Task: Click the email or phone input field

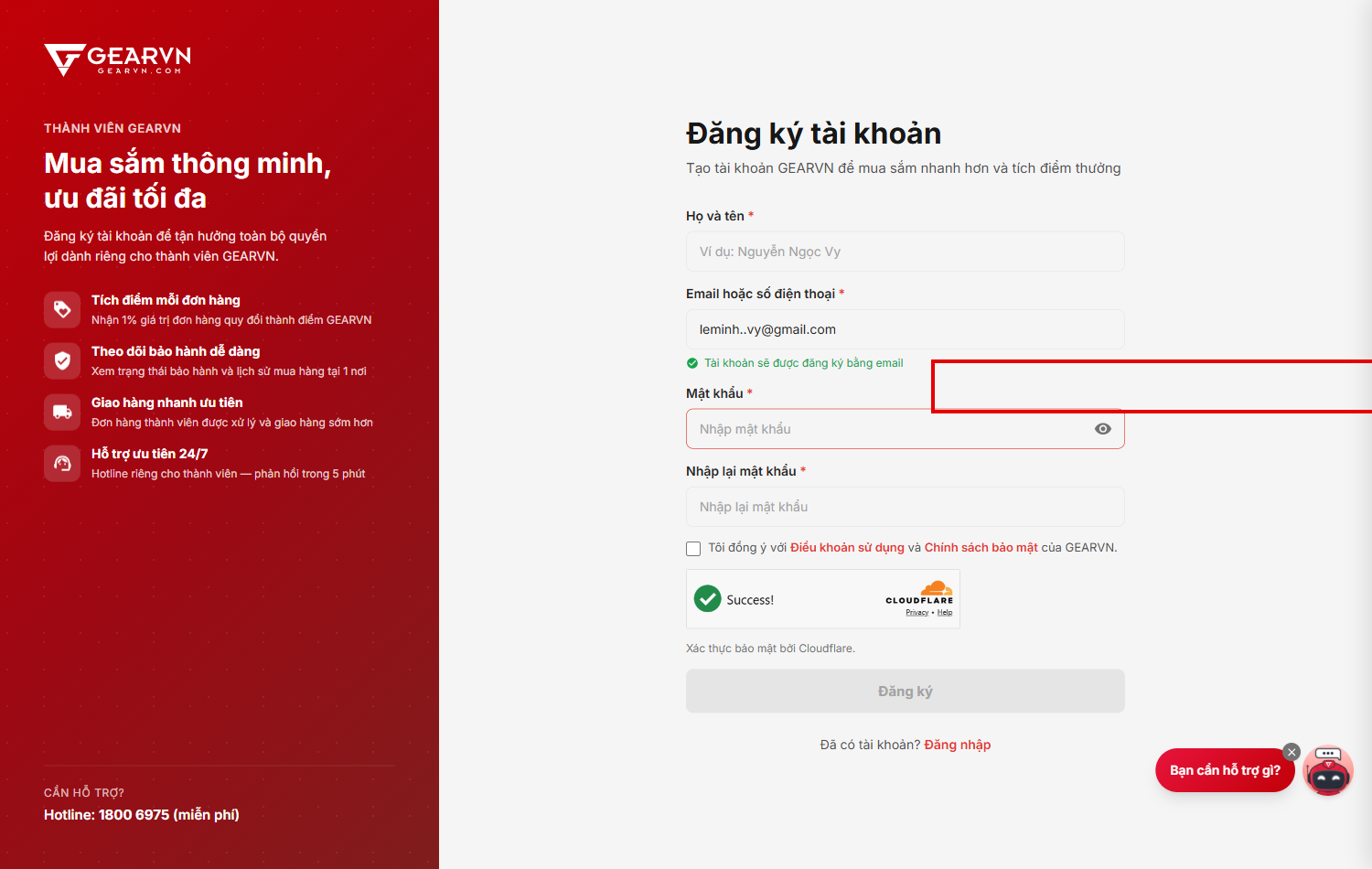Action: click(906, 329)
